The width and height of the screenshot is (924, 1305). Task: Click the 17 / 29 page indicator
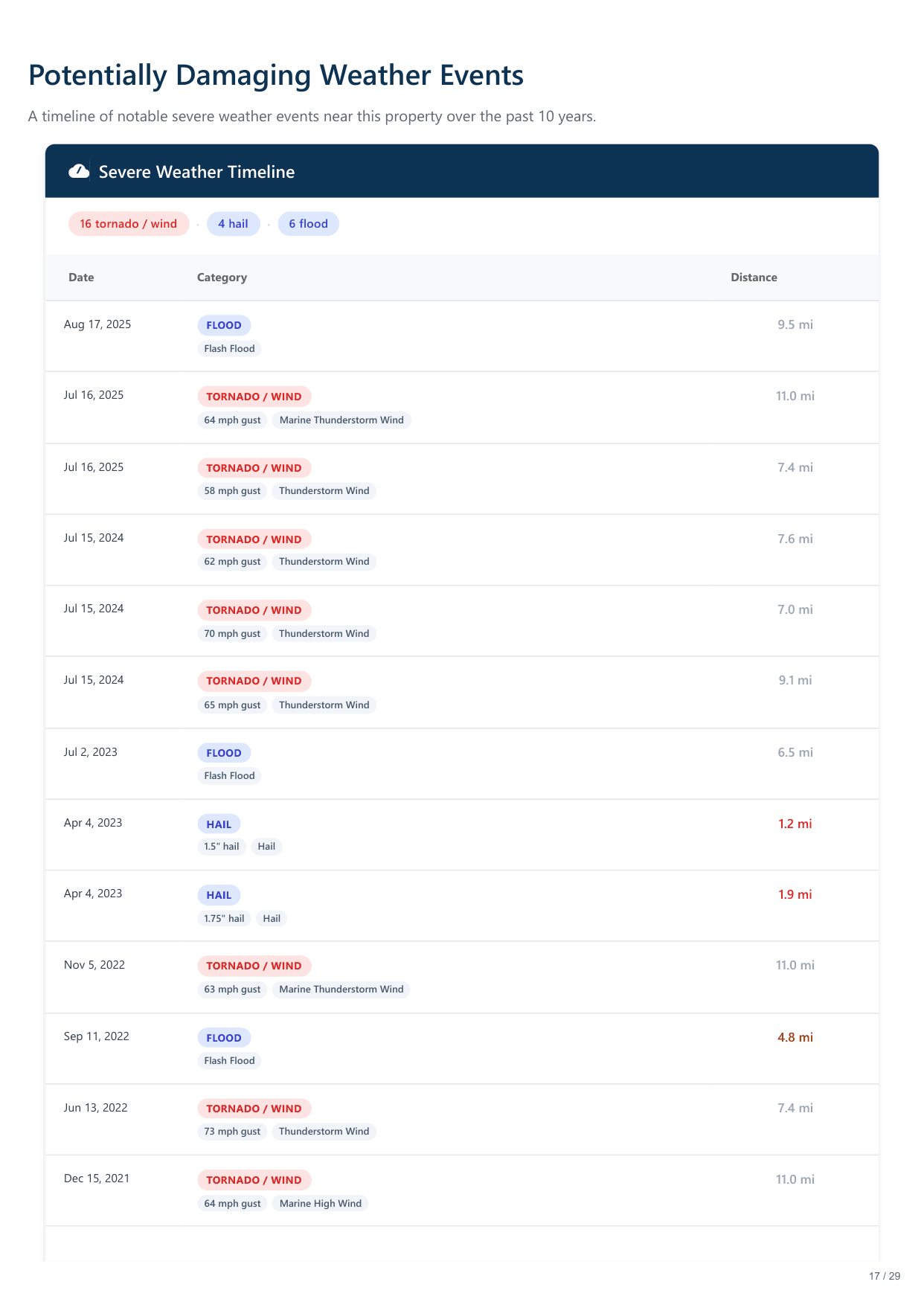[884, 1276]
